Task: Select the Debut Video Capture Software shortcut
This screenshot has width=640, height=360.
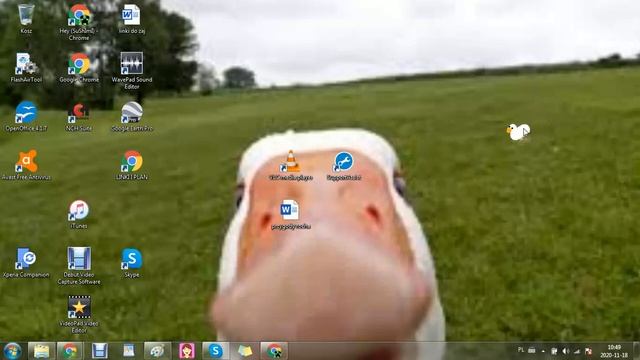Action: pos(79,266)
